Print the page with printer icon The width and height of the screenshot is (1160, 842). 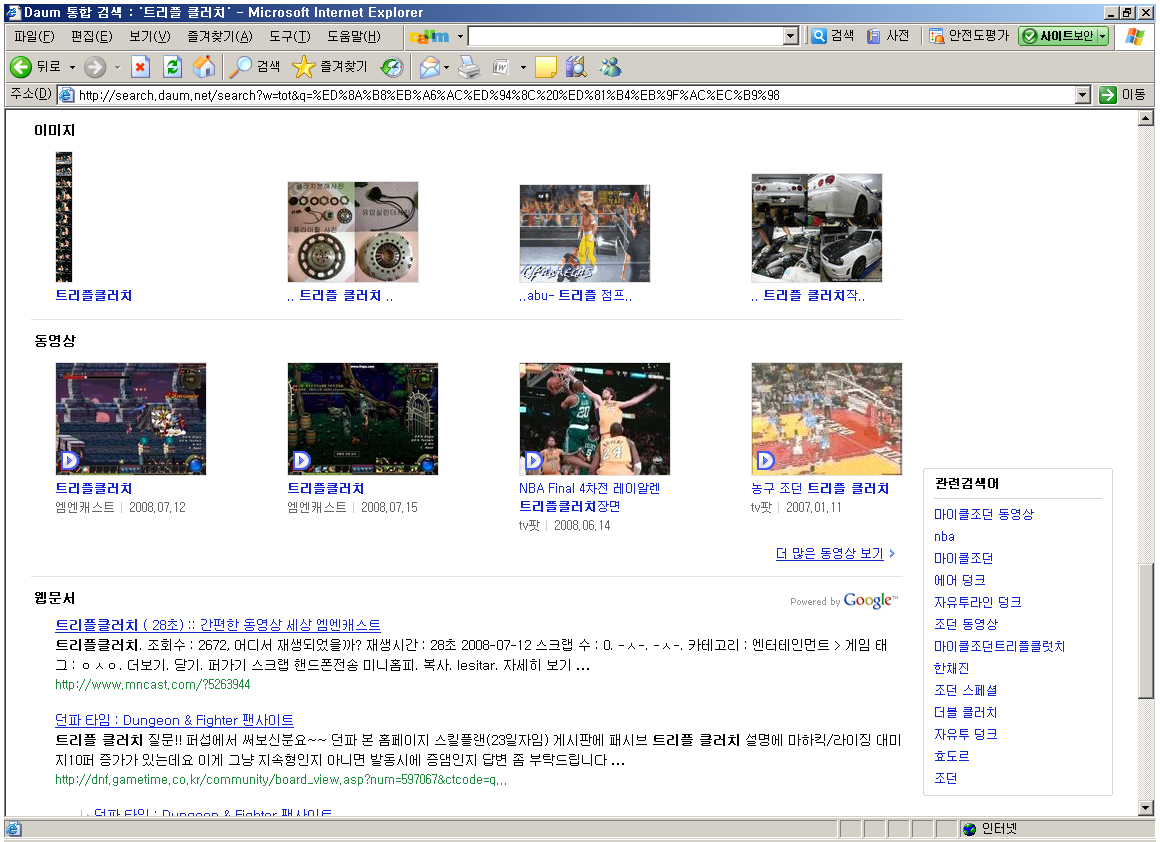pyautogui.click(x=469, y=67)
